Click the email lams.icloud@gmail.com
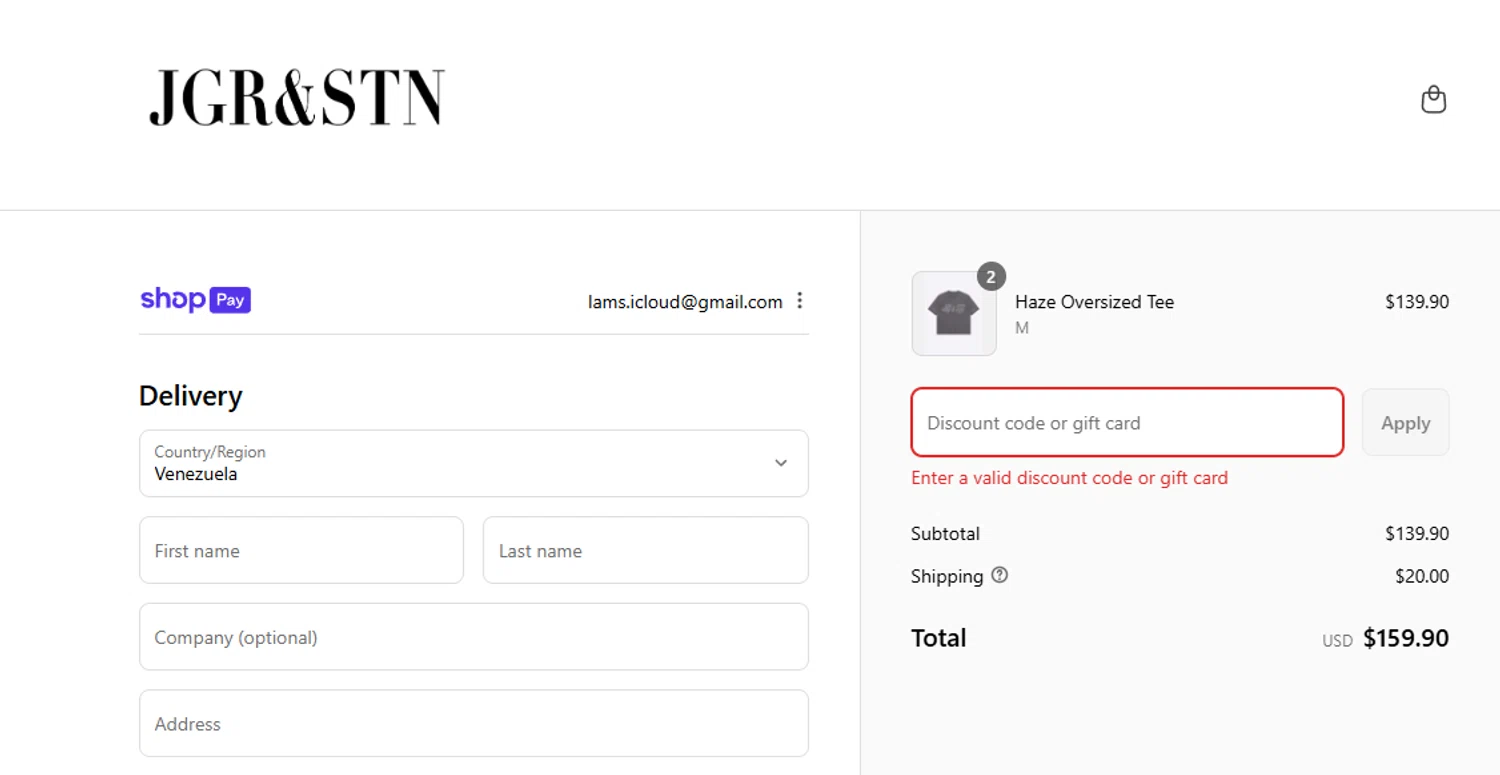Image resolution: width=1500 pixels, height=775 pixels. [x=685, y=302]
